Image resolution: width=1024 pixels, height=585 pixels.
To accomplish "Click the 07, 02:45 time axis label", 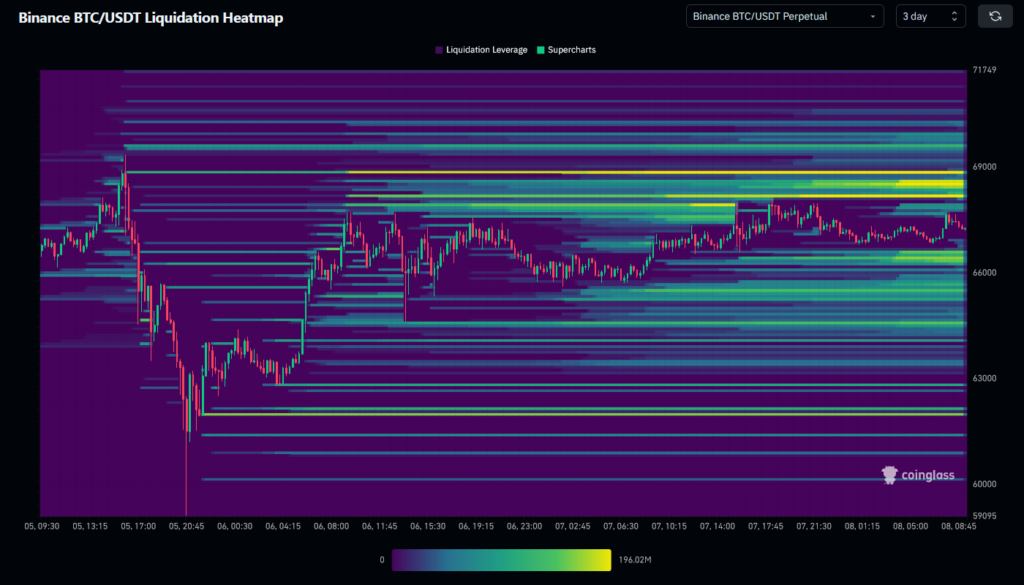I will [573, 526].
